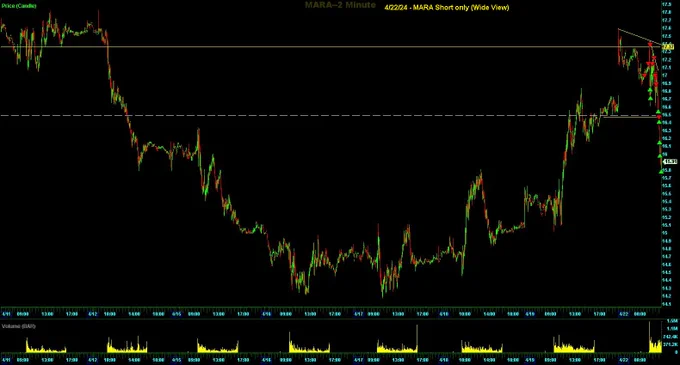The height and width of the screenshot is (365, 680).
Task: Click the 371.2K volume axis label
Action: [x=670, y=344]
